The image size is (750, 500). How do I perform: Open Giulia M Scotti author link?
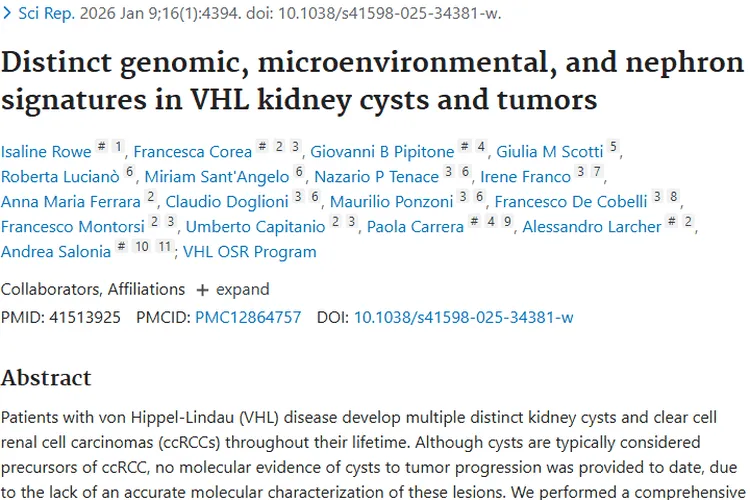tap(550, 152)
